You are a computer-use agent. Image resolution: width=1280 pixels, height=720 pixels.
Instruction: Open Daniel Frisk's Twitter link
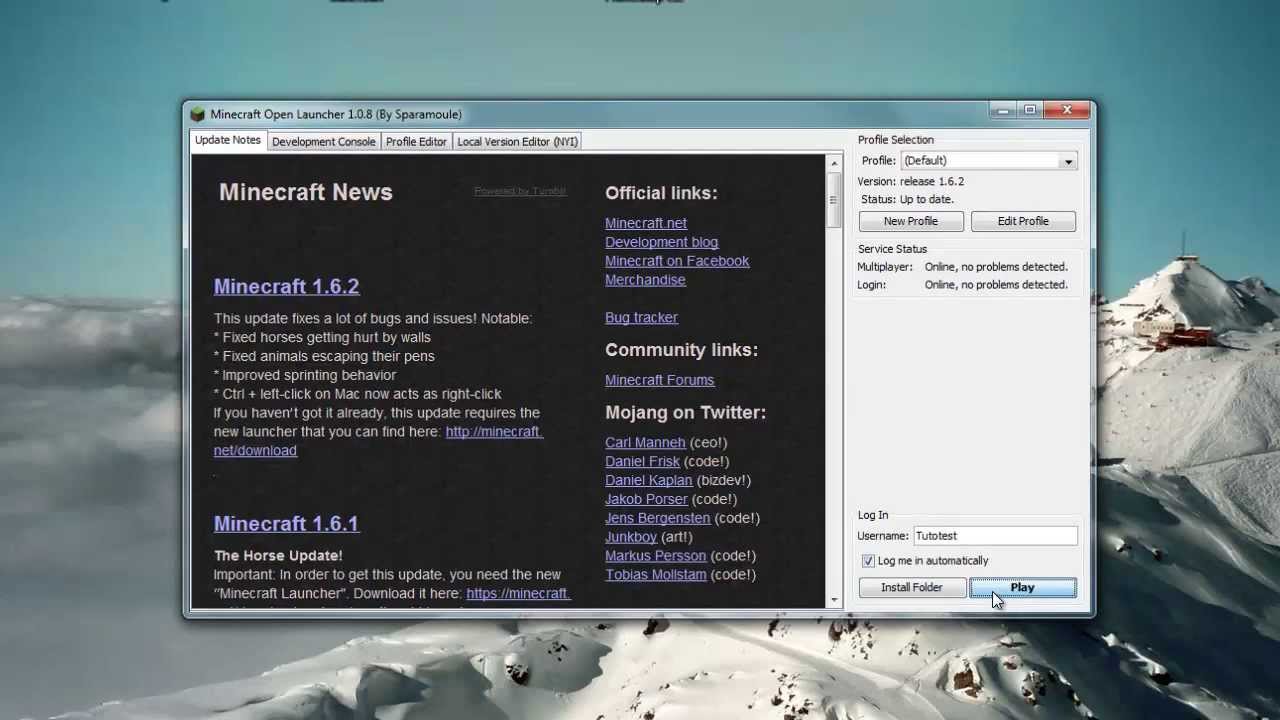642,462
